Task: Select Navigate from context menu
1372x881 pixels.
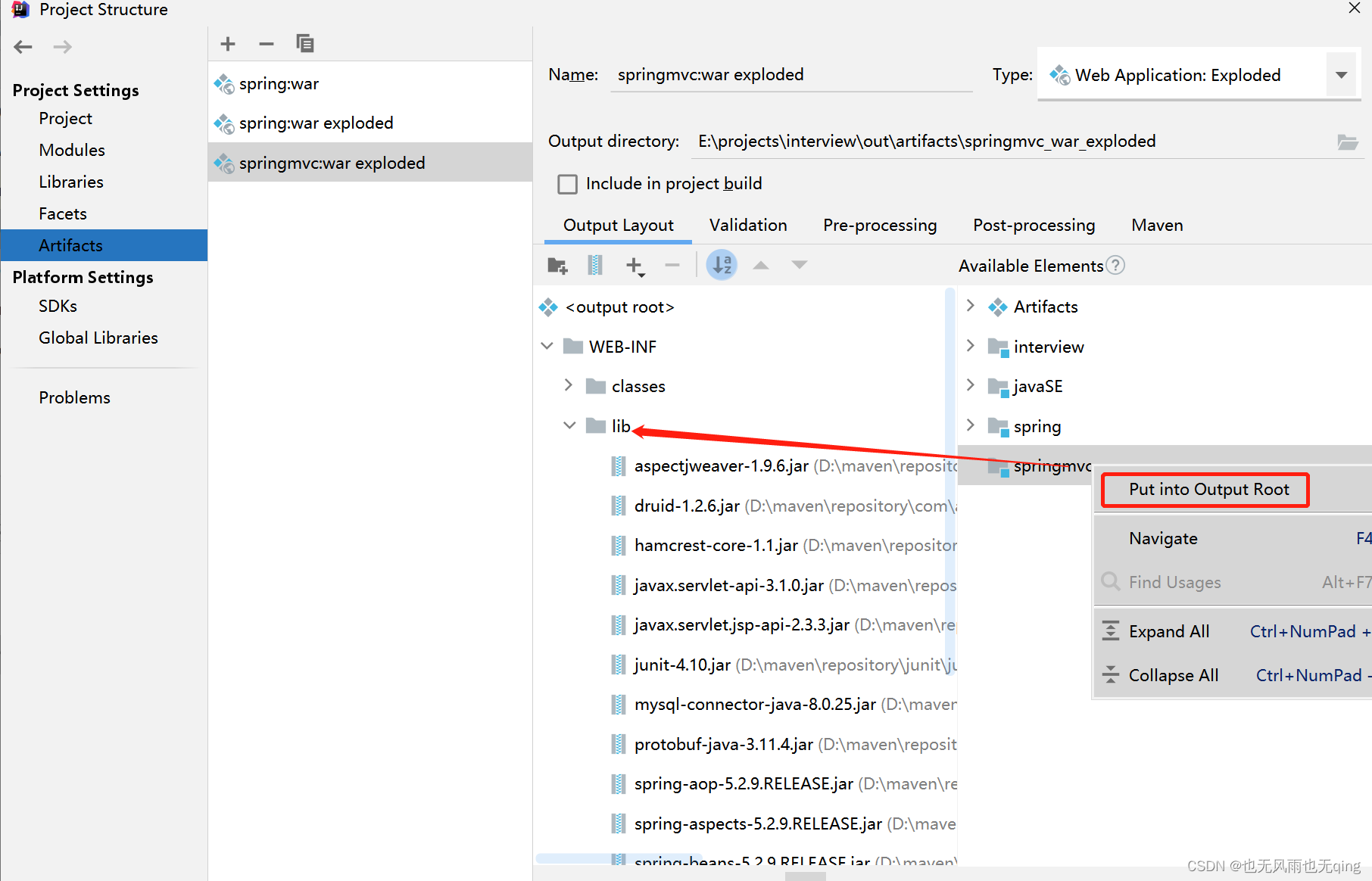Action: click(x=1234, y=539)
